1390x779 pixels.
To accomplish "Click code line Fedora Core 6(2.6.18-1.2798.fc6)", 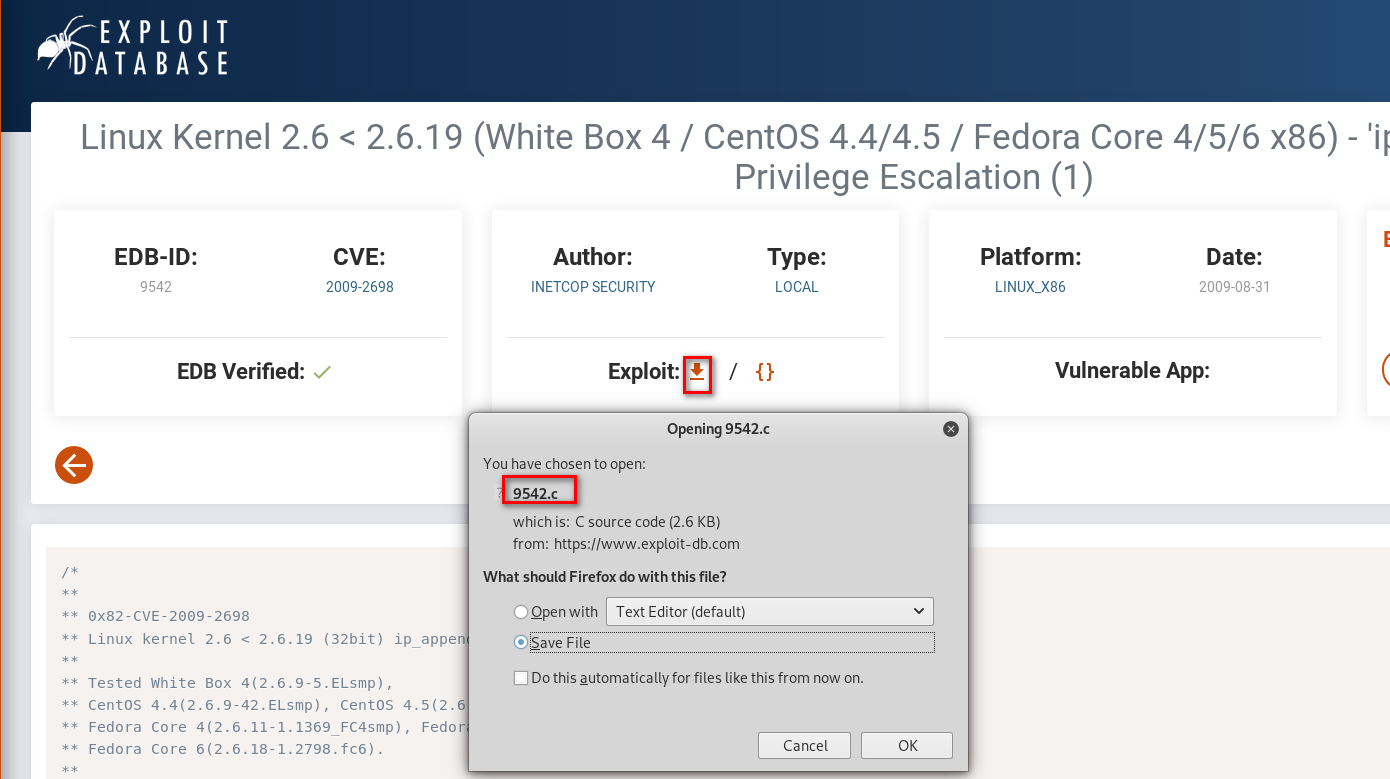I will pyautogui.click(x=223, y=749).
